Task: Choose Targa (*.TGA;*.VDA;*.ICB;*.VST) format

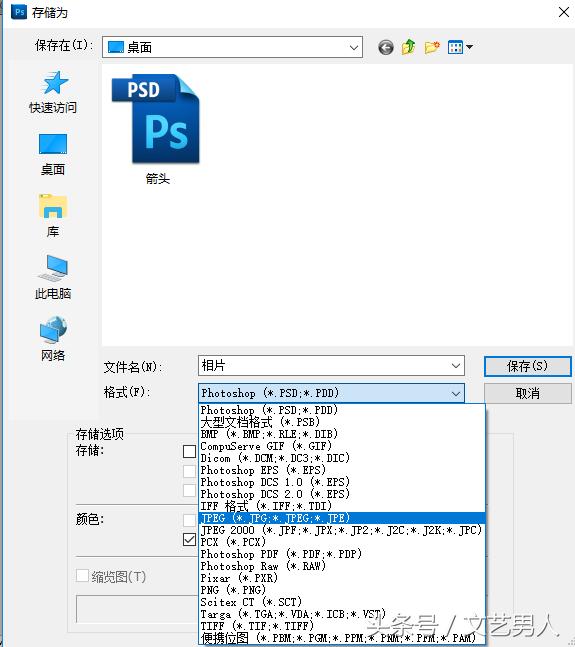Action: click(342, 614)
